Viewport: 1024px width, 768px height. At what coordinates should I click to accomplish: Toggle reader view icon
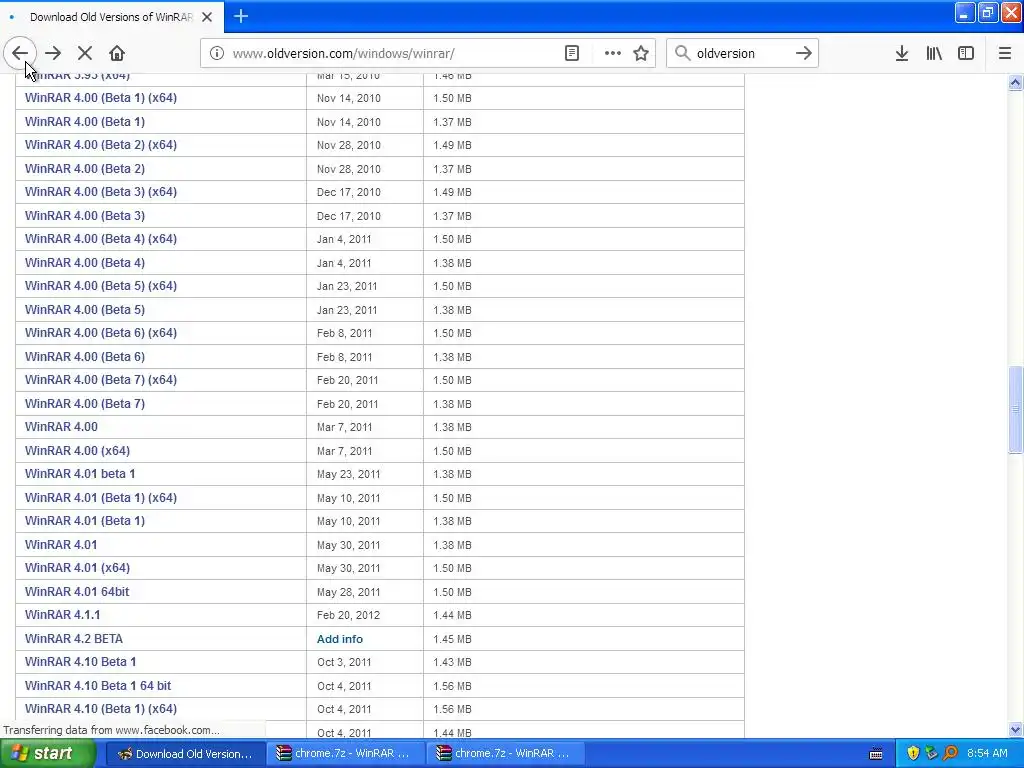571,53
